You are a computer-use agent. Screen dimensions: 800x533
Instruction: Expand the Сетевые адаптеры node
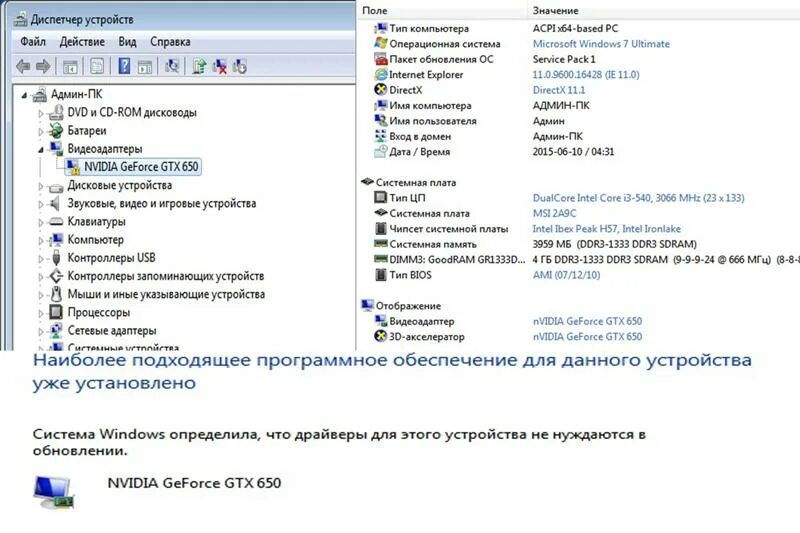41,331
